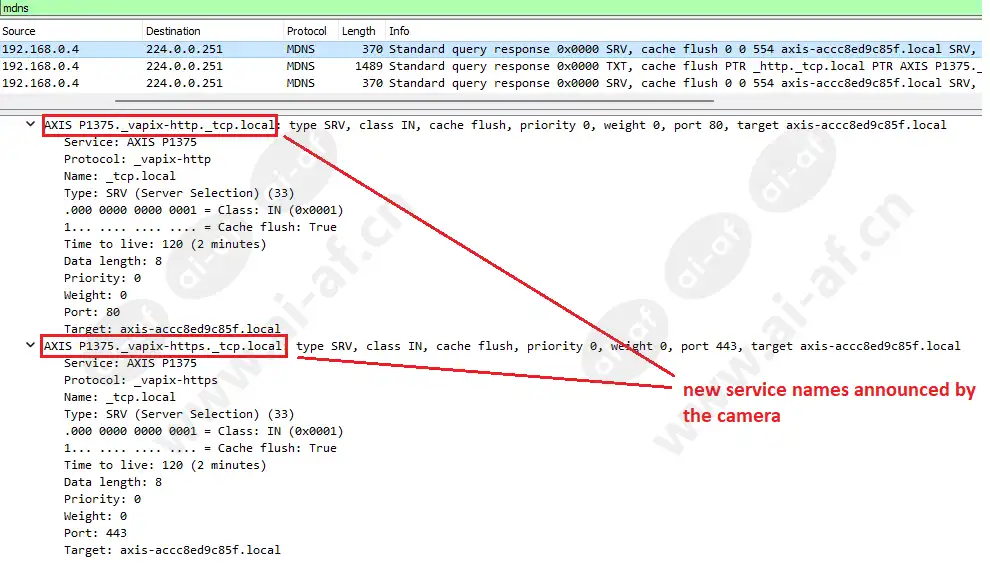Click the packet list horizontal scrollbar
The width and height of the screenshot is (990, 577).
click(x=414, y=100)
